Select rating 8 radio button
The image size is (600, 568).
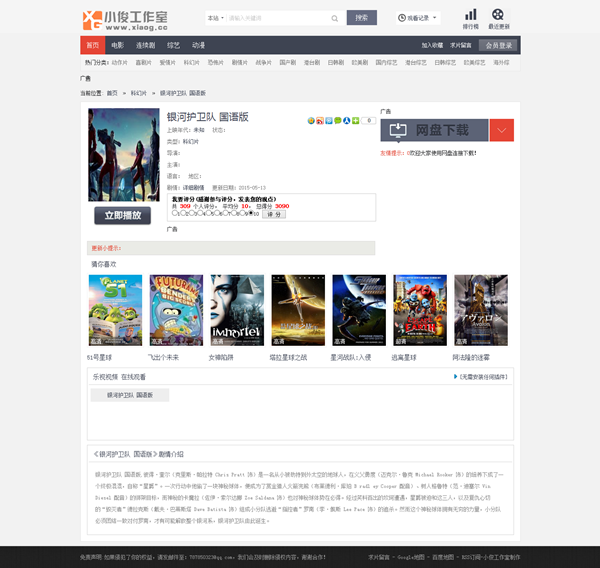(x=234, y=213)
